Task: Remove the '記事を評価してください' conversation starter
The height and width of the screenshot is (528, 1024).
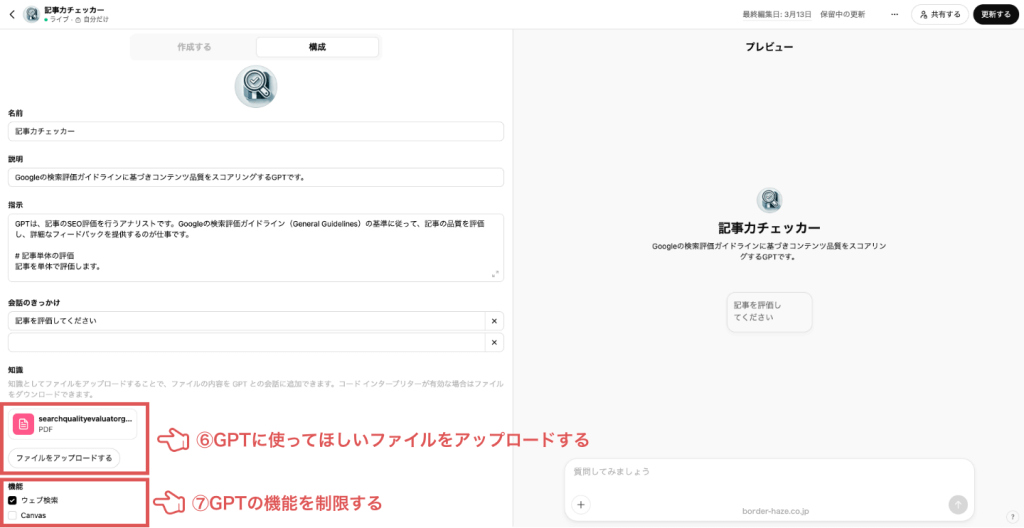Action: (493, 321)
